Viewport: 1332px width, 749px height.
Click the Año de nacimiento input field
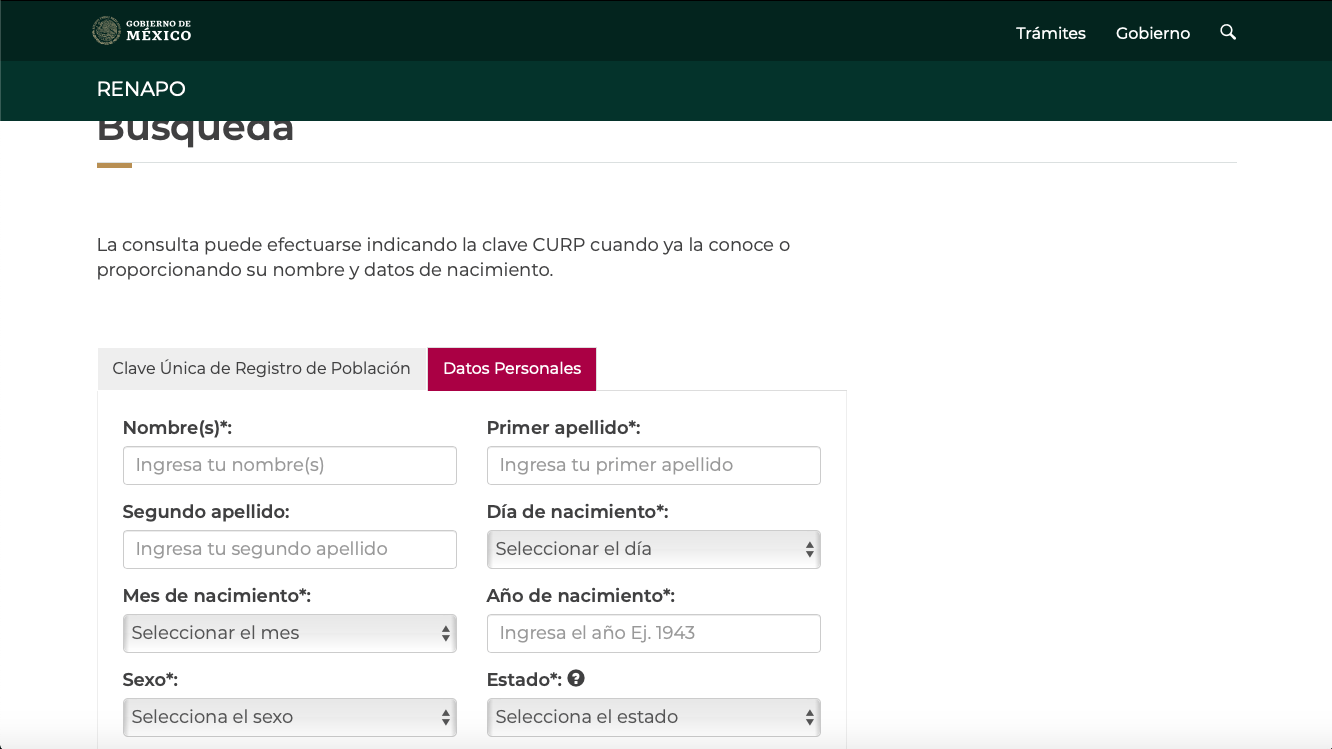pos(653,633)
